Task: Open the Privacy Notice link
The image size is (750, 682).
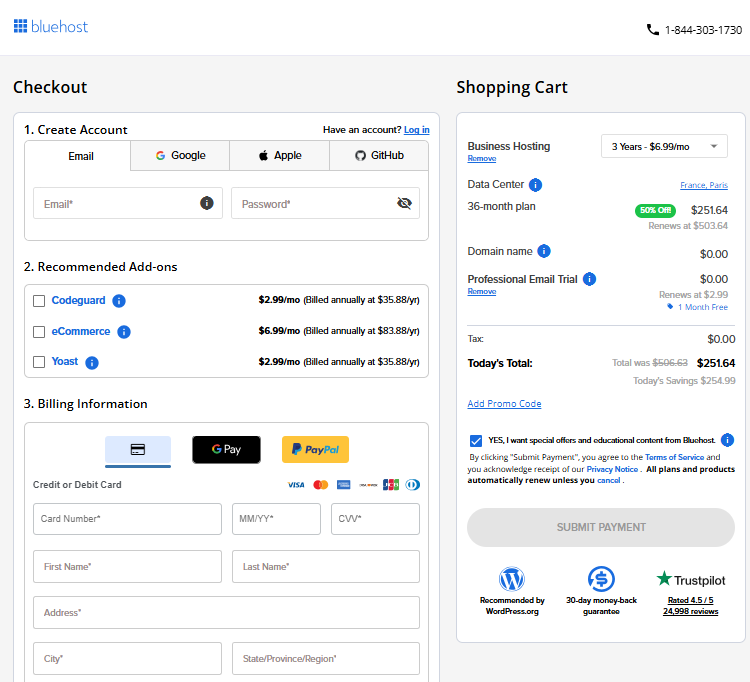Action: pyautogui.click(x=612, y=469)
